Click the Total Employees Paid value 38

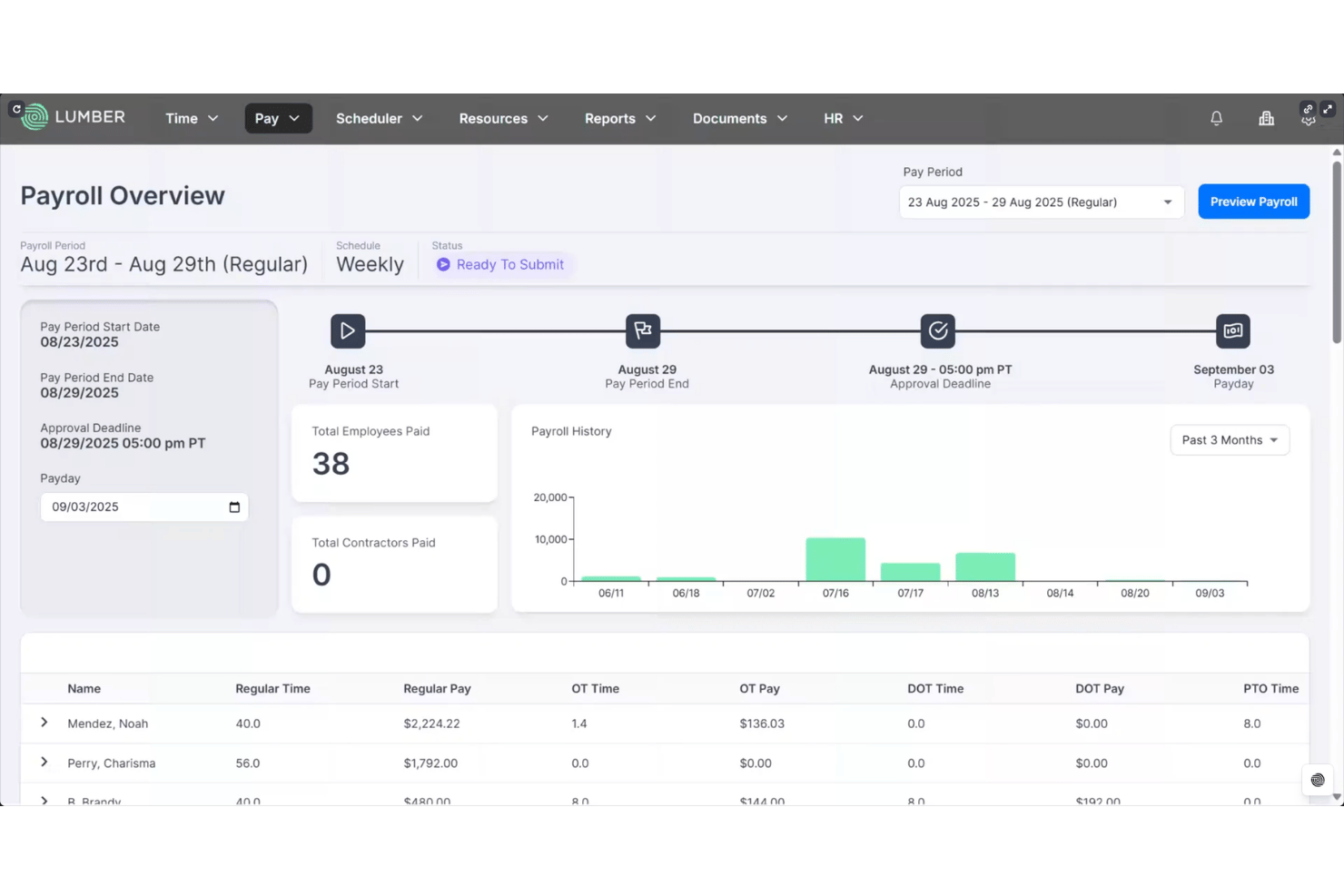[x=331, y=464]
